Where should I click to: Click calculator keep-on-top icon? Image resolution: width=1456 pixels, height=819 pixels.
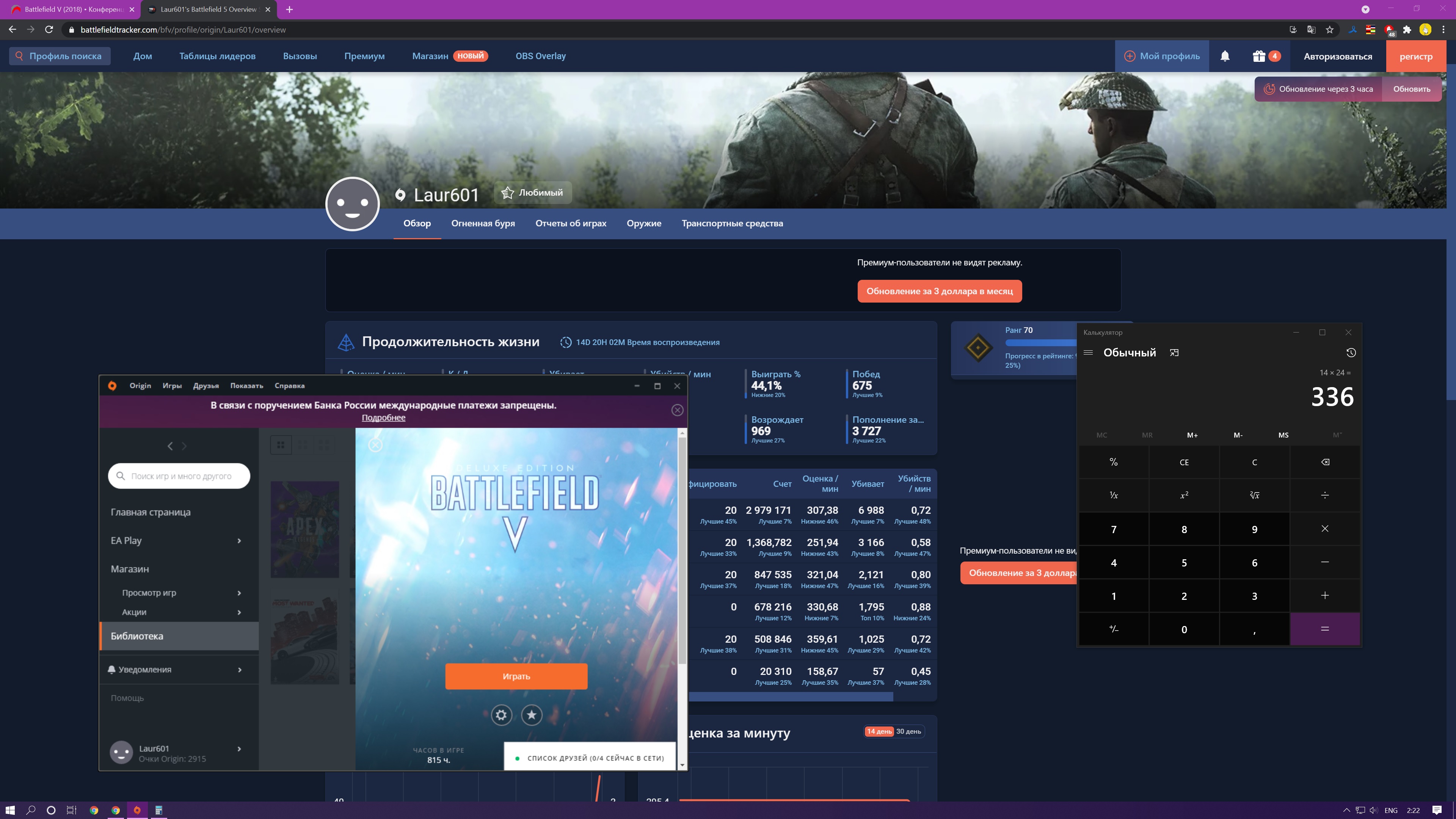[x=1174, y=353]
